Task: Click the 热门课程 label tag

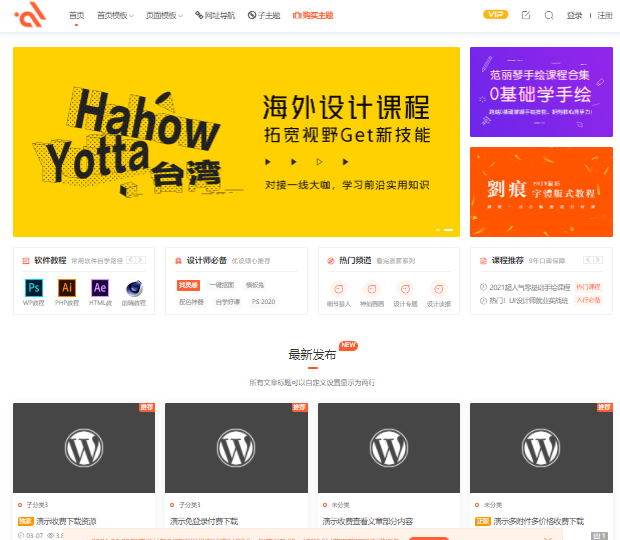Action: [x=588, y=287]
